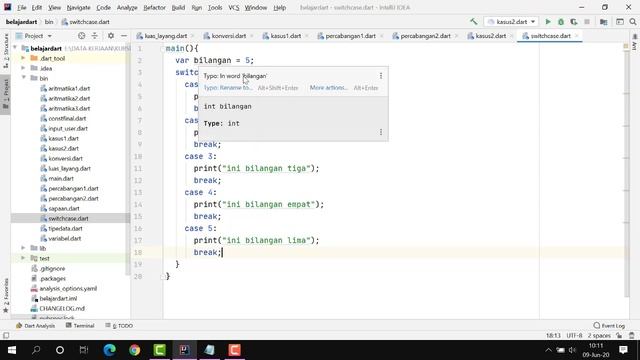Open Project panel settings gear
This screenshot has height=360, width=640.
(111, 36)
